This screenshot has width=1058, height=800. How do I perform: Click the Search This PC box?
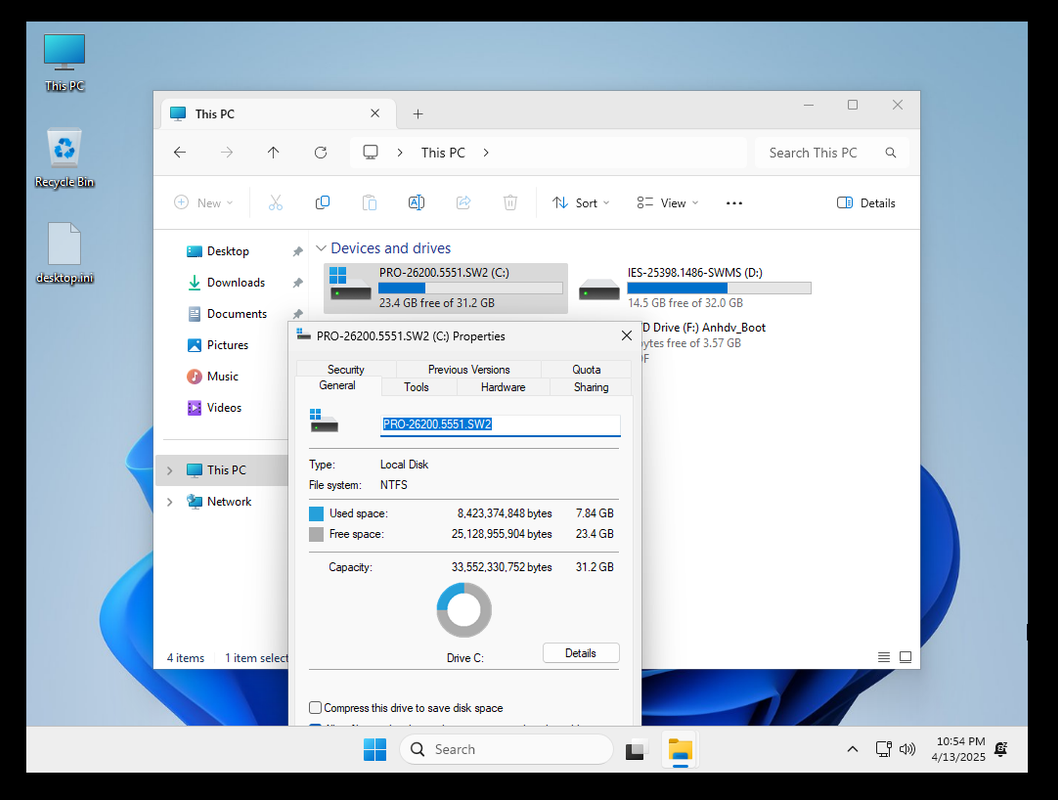(832, 153)
